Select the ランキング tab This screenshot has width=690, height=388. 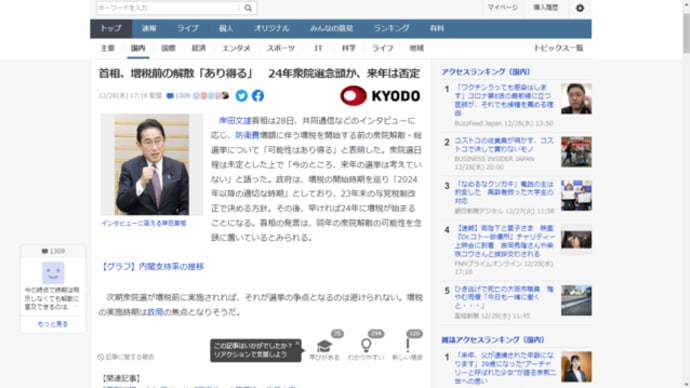pos(391,29)
